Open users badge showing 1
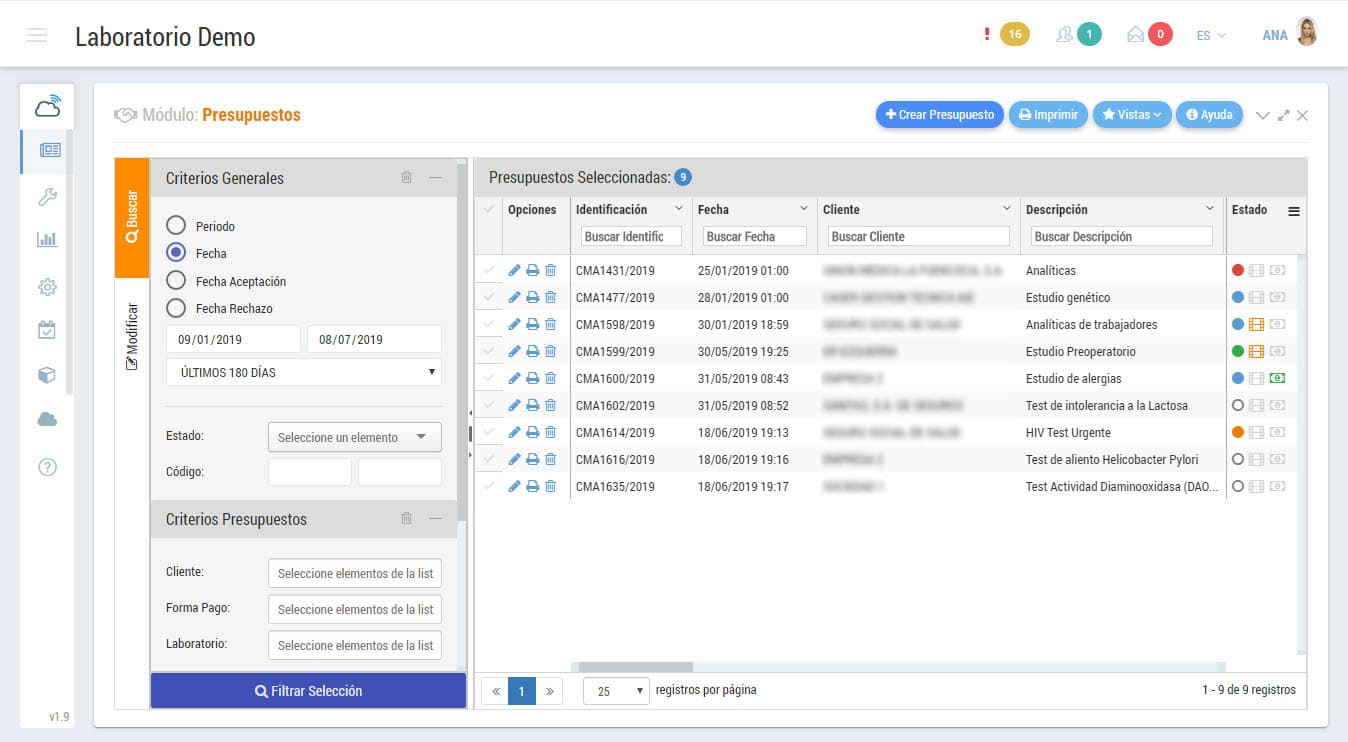The width and height of the screenshot is (1348, 742). (1089, 35)
